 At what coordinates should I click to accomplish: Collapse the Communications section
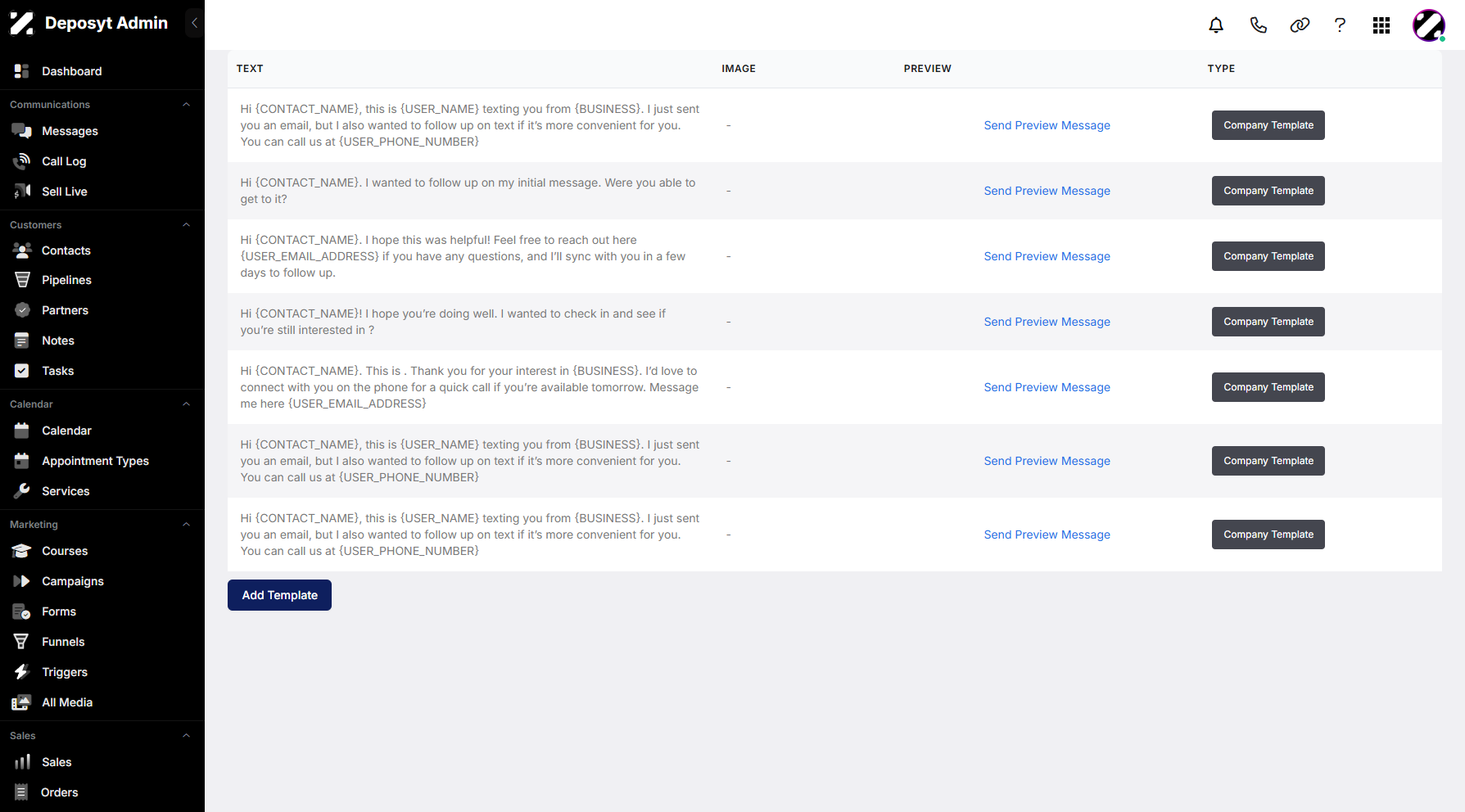click(186, 105)
